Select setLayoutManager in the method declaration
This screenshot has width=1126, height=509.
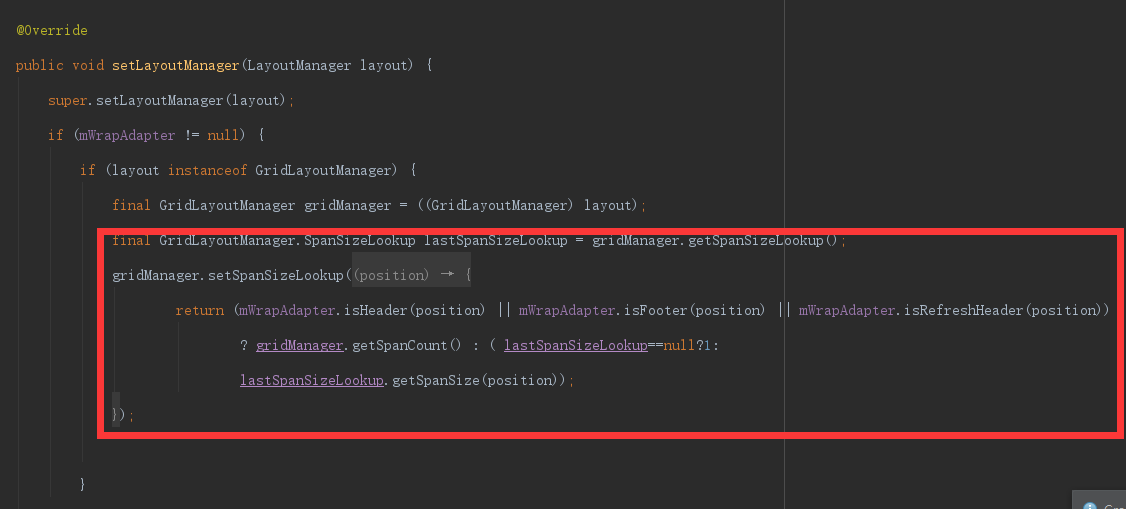point(175,66)
